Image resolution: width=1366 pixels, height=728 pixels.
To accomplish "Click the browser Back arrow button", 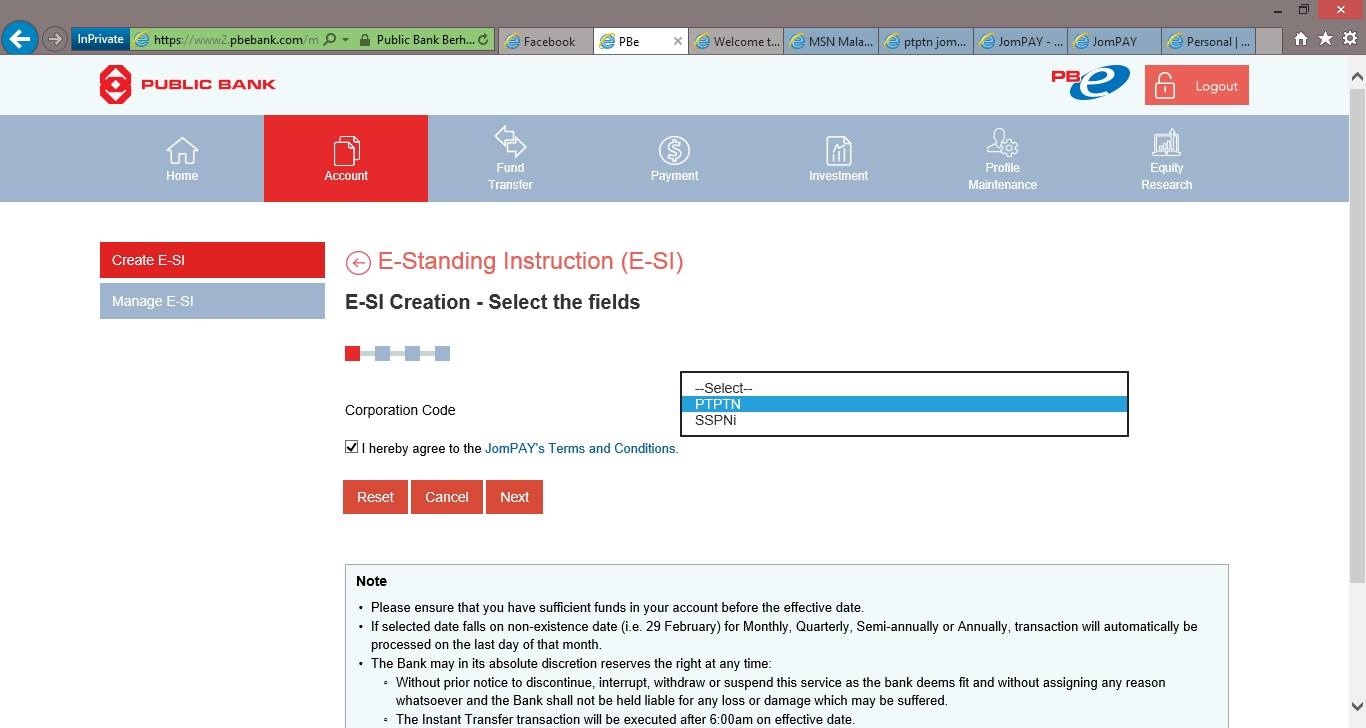I will (19, 40).
